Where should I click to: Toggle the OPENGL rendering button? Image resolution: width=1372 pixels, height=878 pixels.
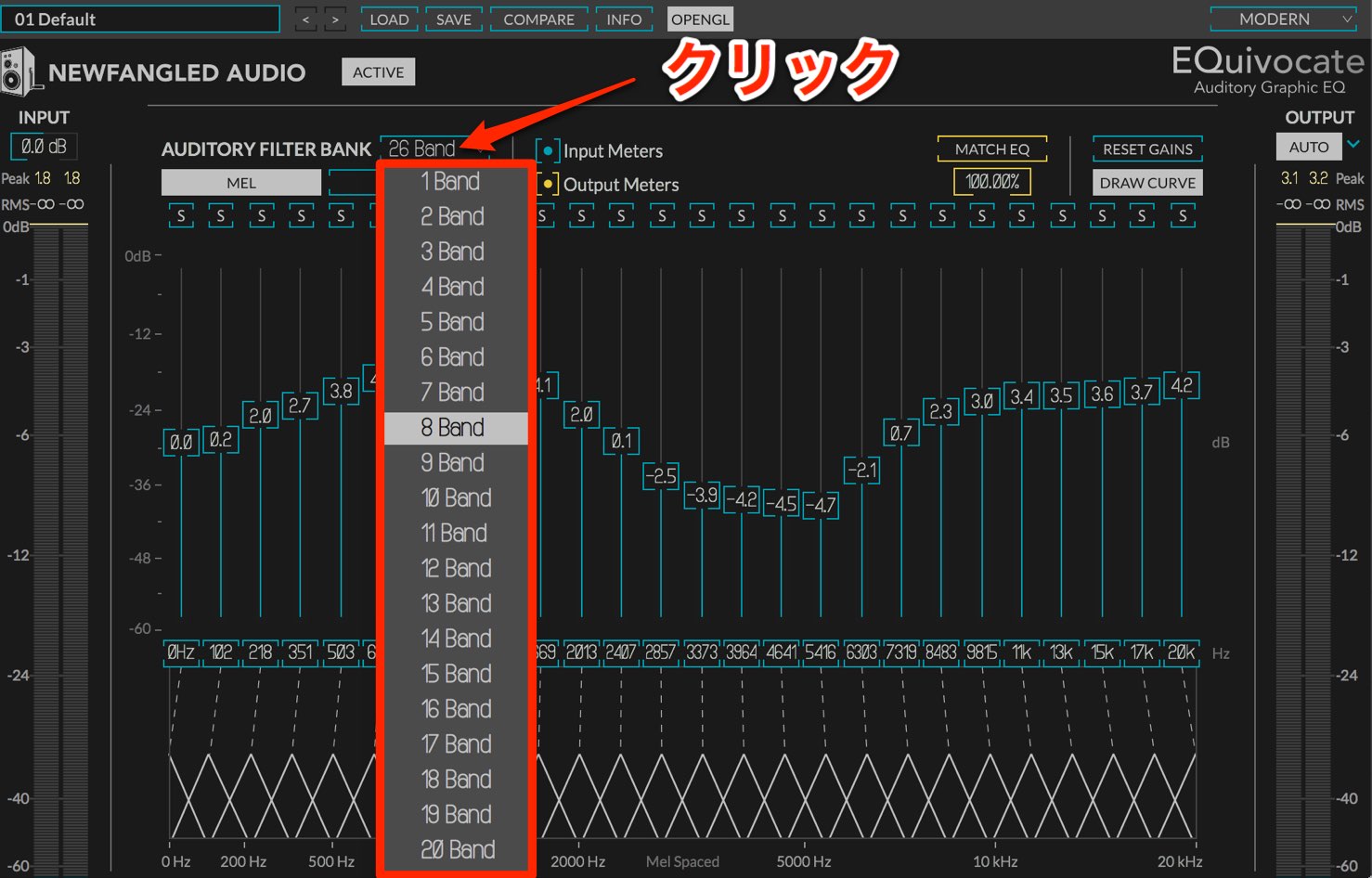pyautogui.click(x=700, y=19)
